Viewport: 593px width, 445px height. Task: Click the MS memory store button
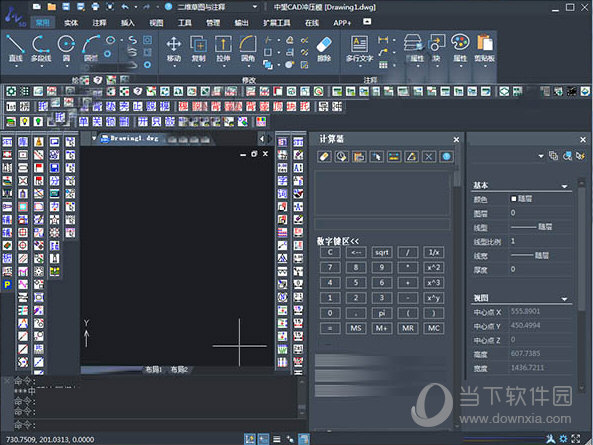click(356, 328)
